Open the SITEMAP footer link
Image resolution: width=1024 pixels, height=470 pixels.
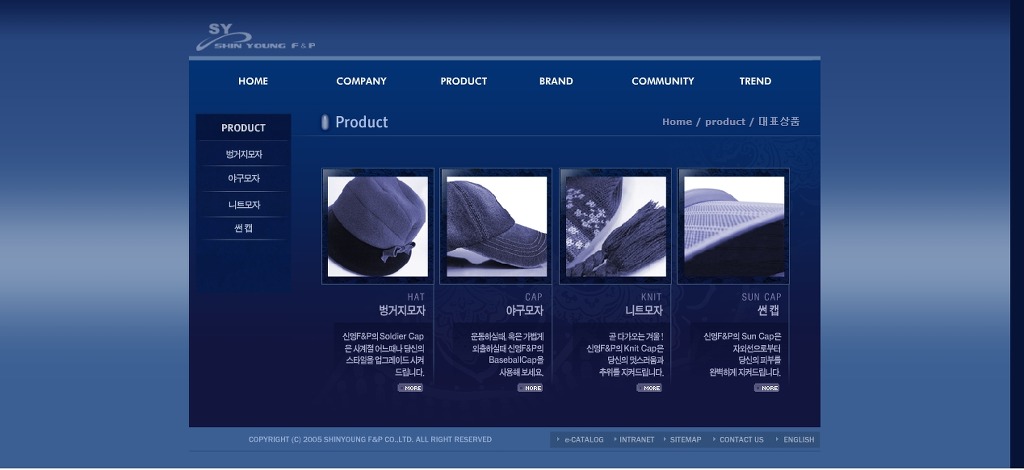click(x=686, y=439)
